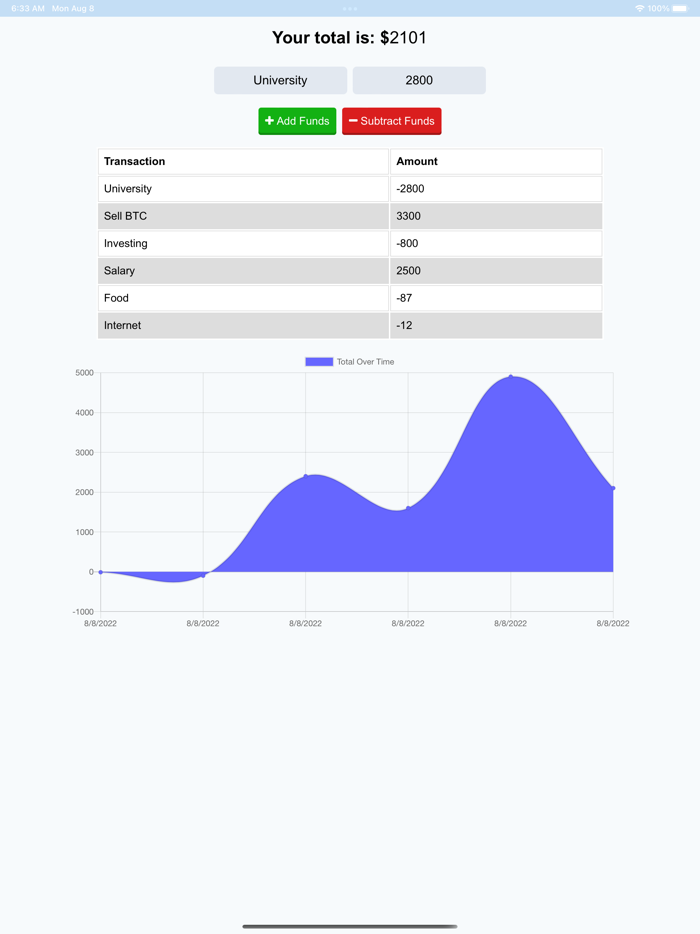Click the final chart data point near 2100

coord(613,488)
